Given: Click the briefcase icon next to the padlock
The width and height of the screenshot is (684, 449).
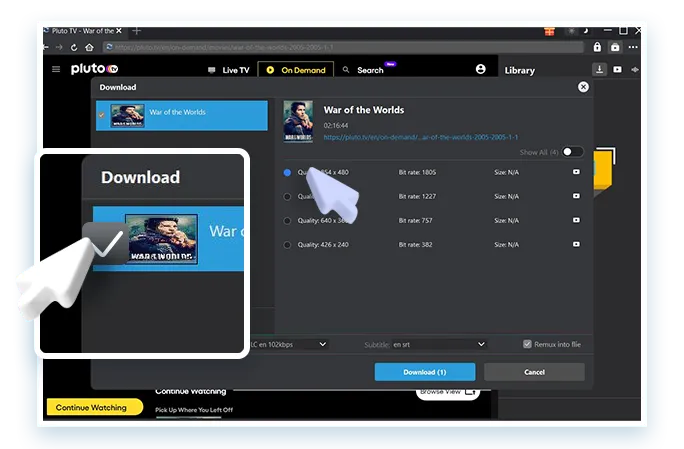Looking at the screenshot, I should click(615, 47).
